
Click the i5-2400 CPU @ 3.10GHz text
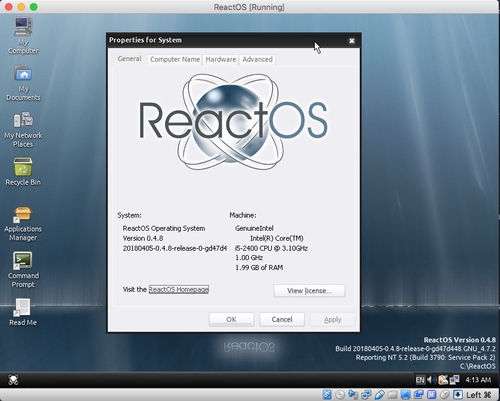(271, 248)
